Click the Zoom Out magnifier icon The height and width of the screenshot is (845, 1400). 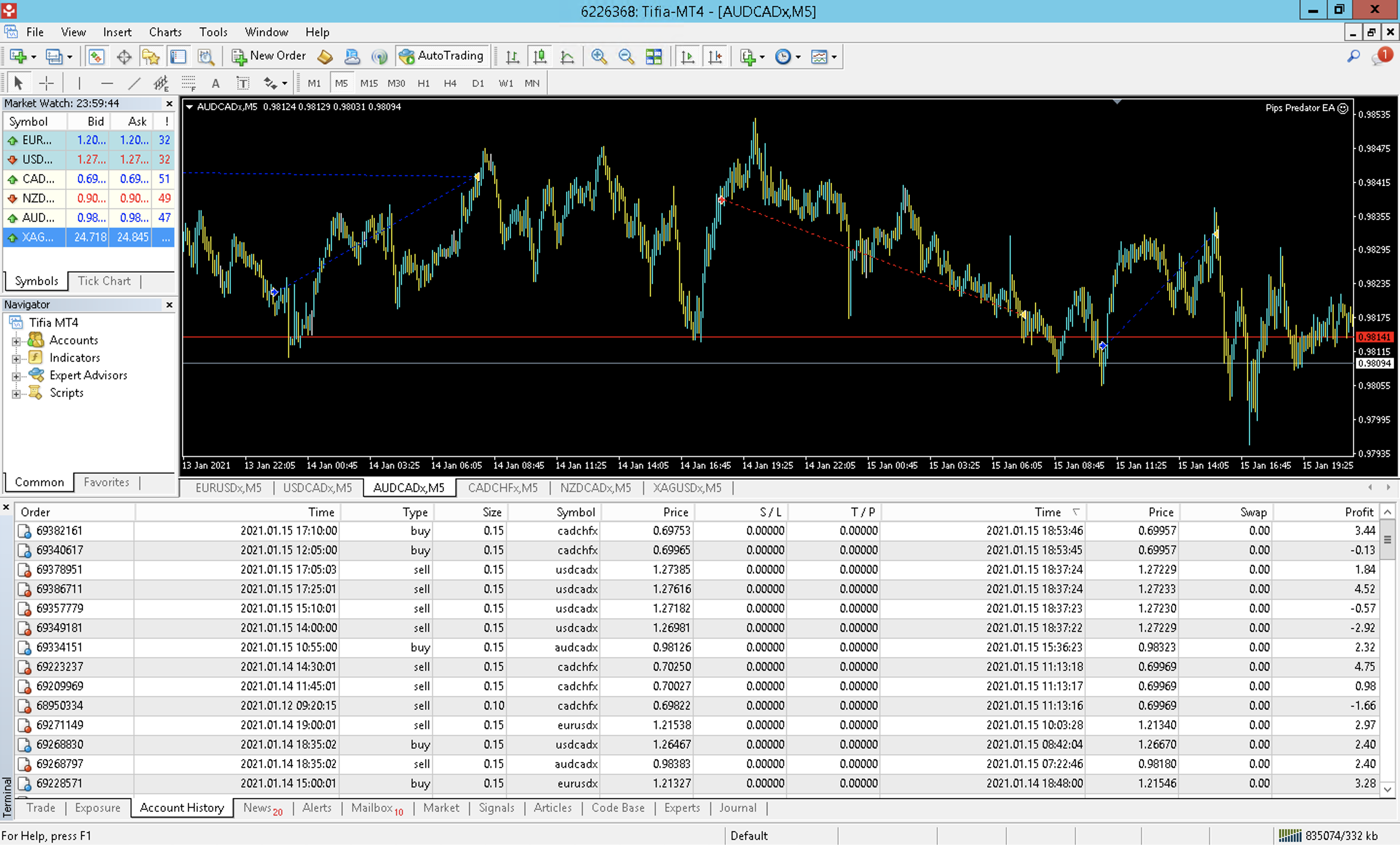point(626,56)
